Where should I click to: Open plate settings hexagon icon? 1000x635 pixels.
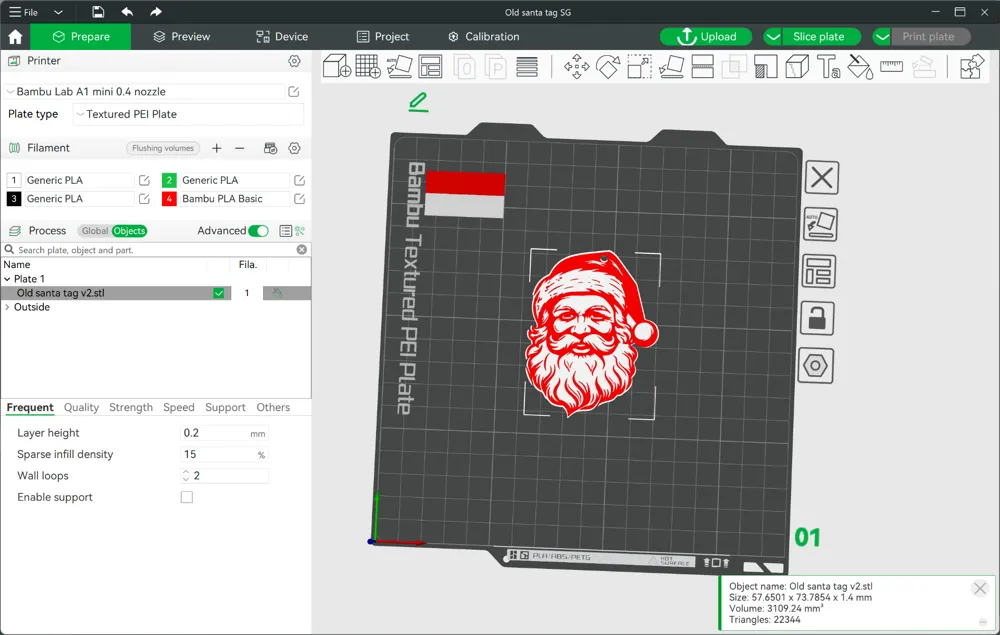pos(816,366)
